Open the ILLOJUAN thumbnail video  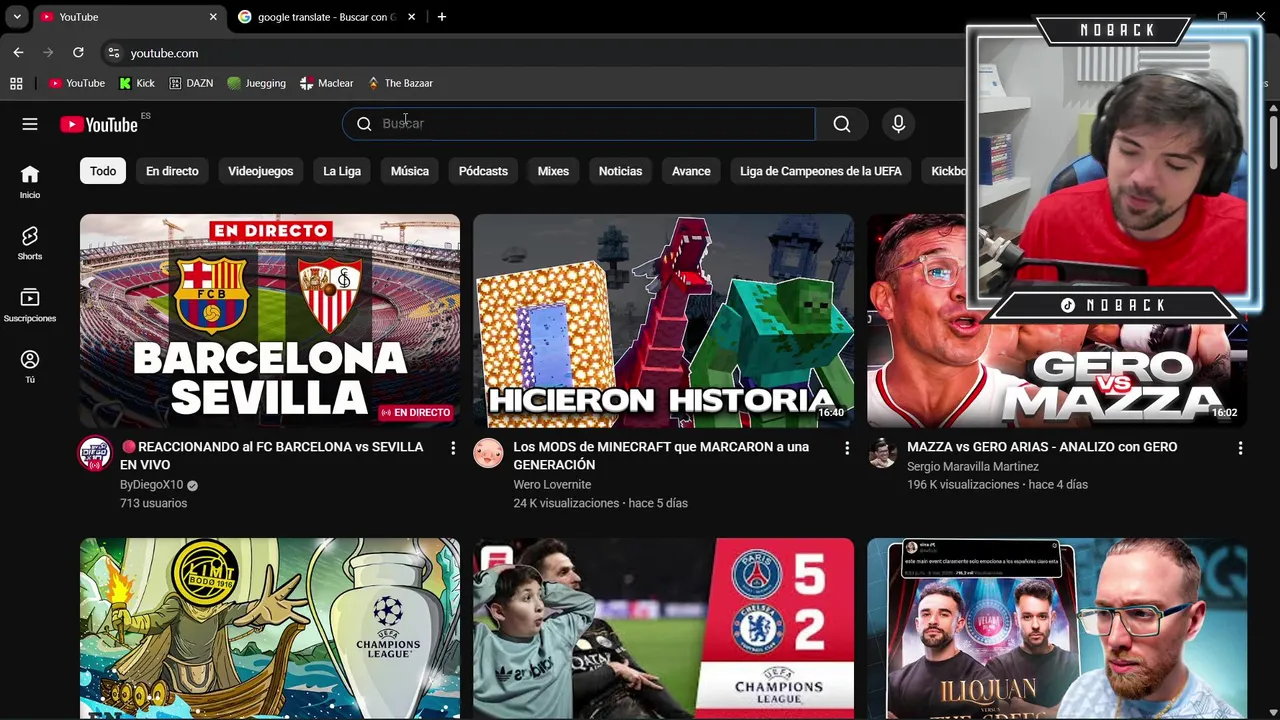[x=1057, y=628]
